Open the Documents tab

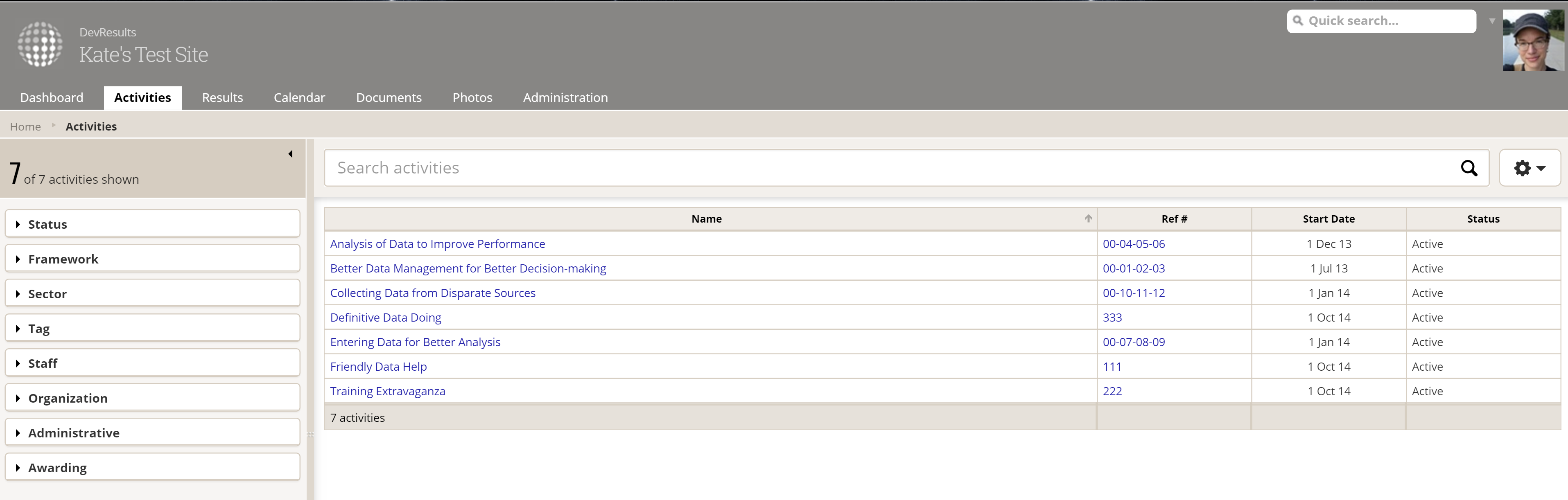pyautogui.click(x=389, y=97)
